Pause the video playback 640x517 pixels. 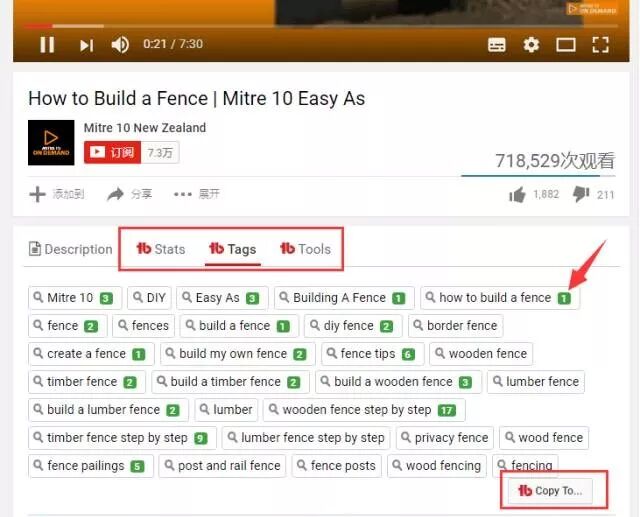coord(47,44)
